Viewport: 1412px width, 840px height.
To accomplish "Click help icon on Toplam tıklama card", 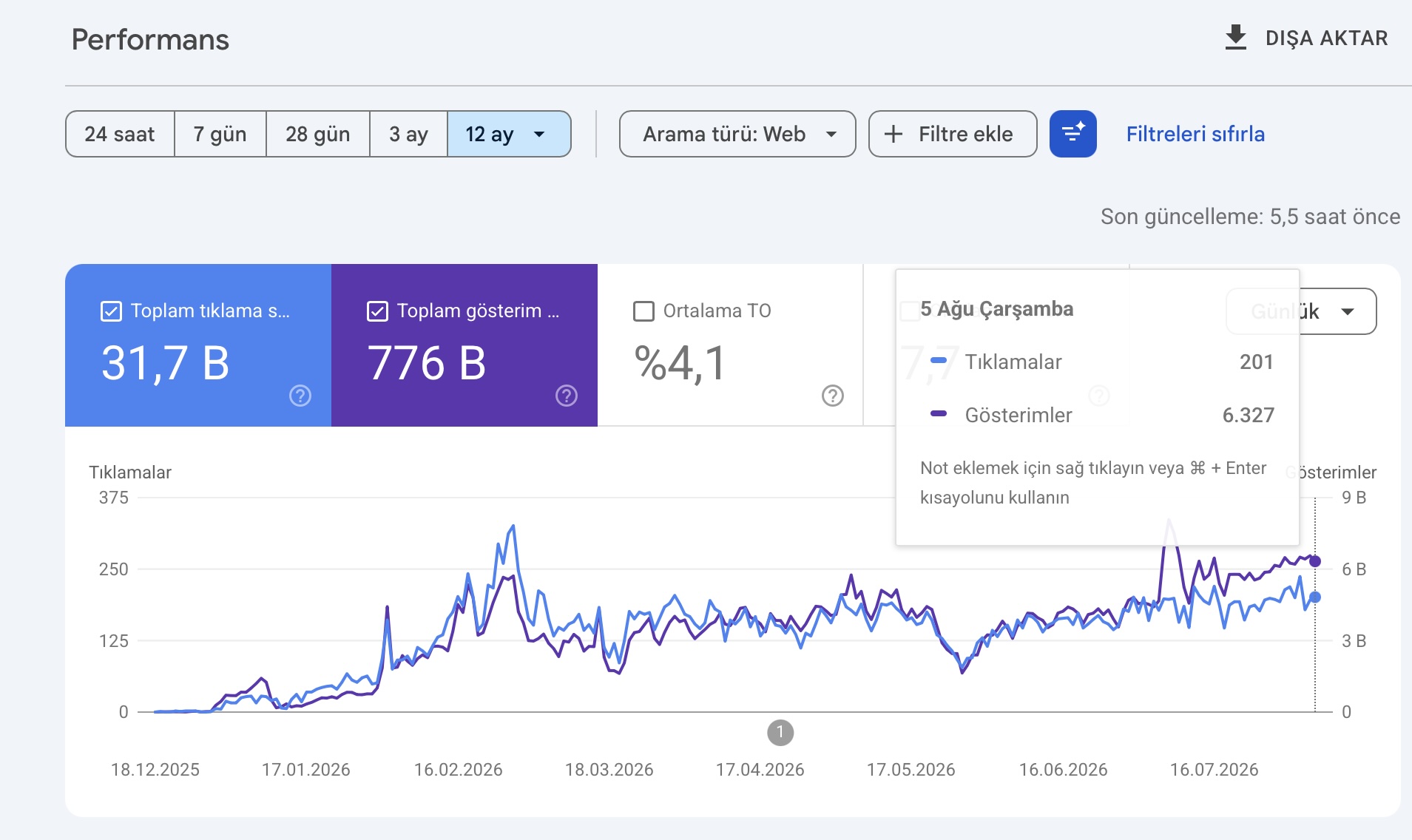I will tap(300, 396).
